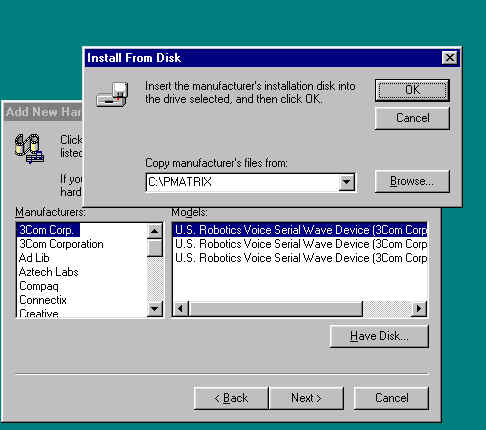Click Manufacturers list scroll up arrow
The height and width of the screenshot is (430, 486).
click(x=155, y=231)
